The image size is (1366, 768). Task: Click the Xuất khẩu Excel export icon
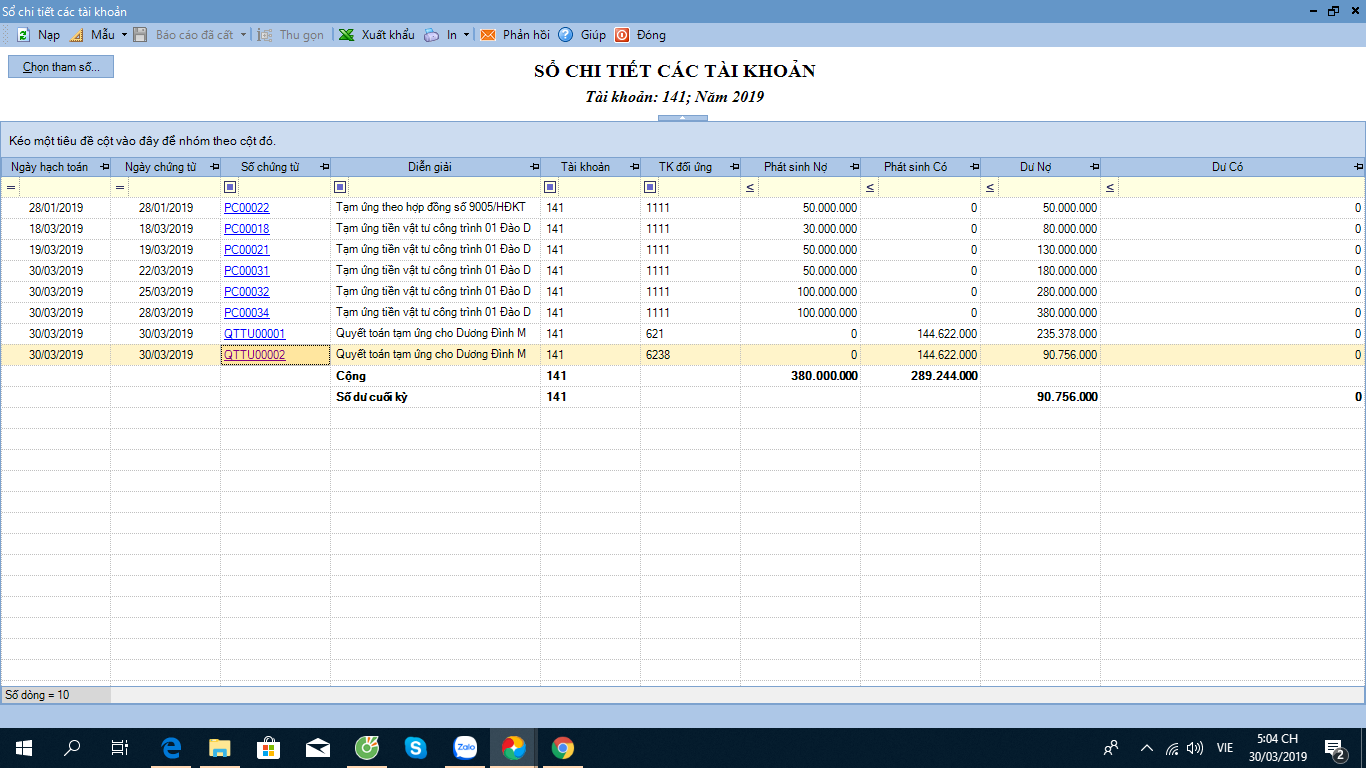346,35
